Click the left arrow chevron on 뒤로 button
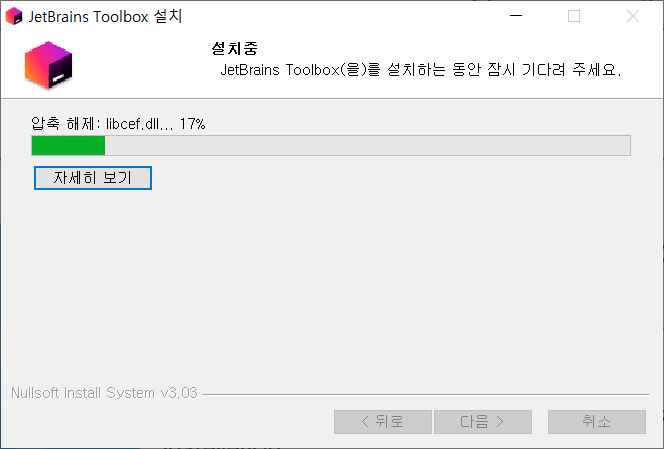 point(365,421)
